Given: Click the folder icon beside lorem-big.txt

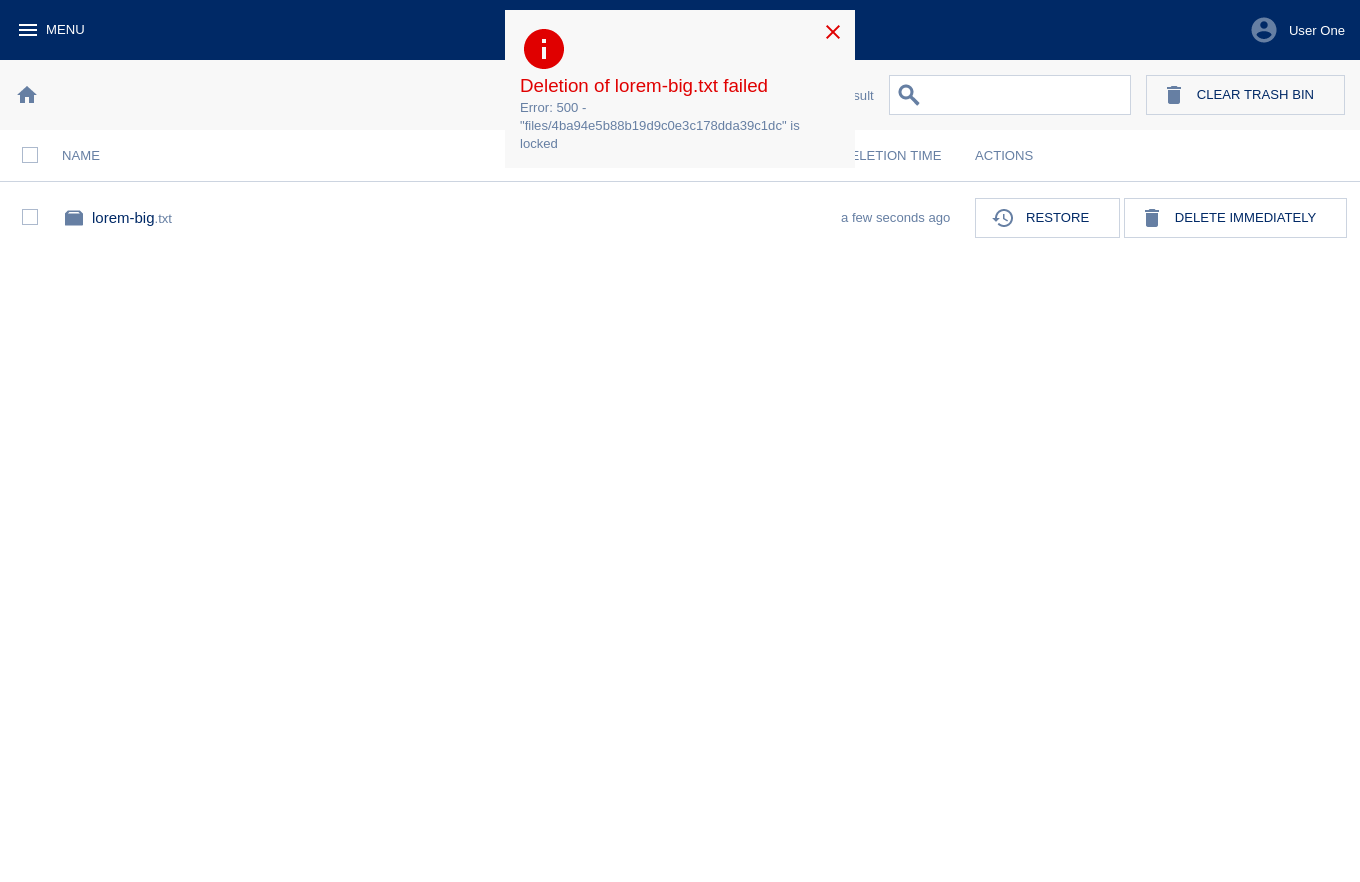Looking at the screenshot, I should [74, 217].
